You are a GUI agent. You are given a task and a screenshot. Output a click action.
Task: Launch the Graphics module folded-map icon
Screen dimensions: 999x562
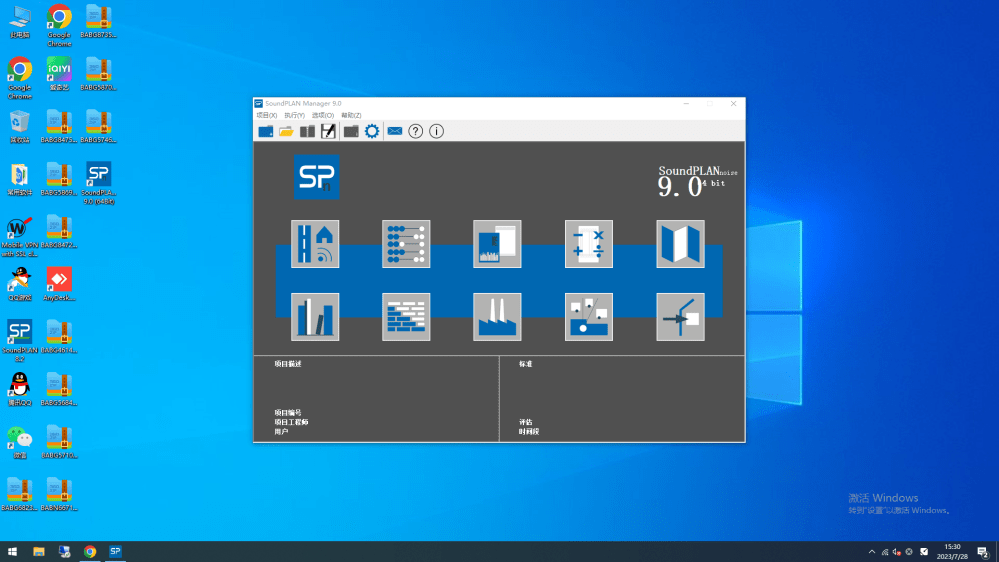point(680,244)
